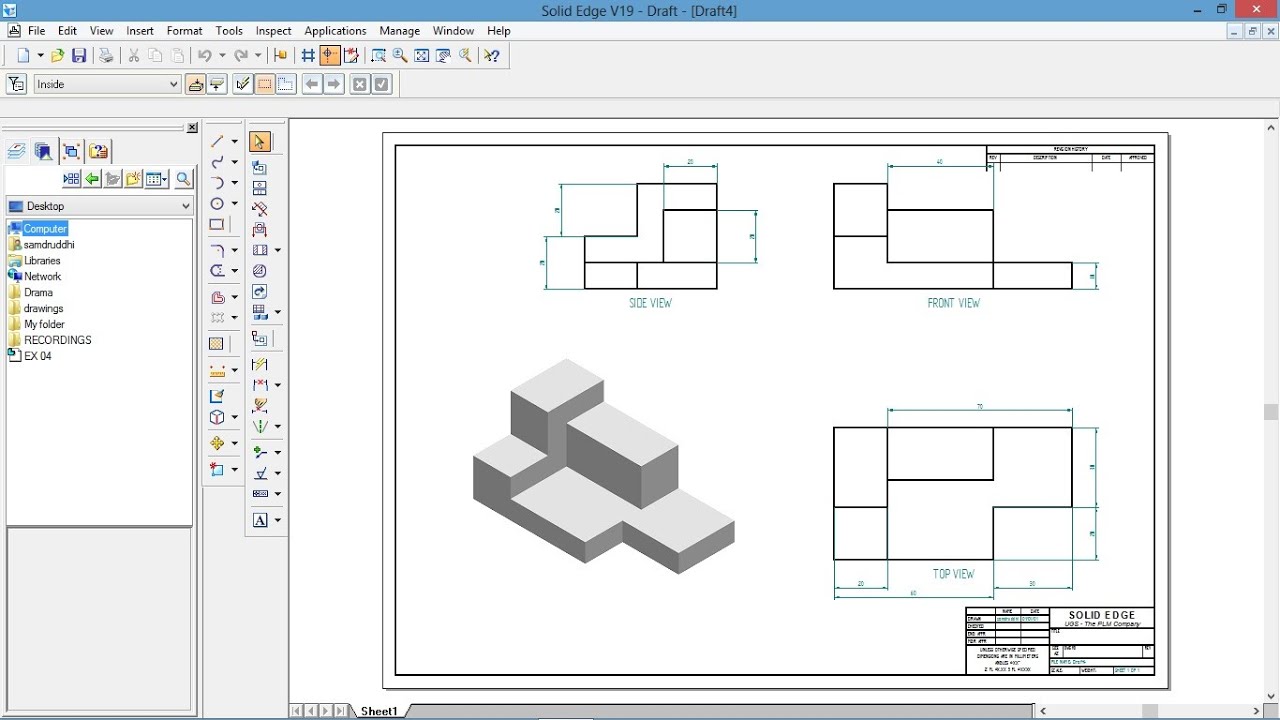Open the Inside selection mode dropdown
1280x720 pixels.
(x=107, y=84)
